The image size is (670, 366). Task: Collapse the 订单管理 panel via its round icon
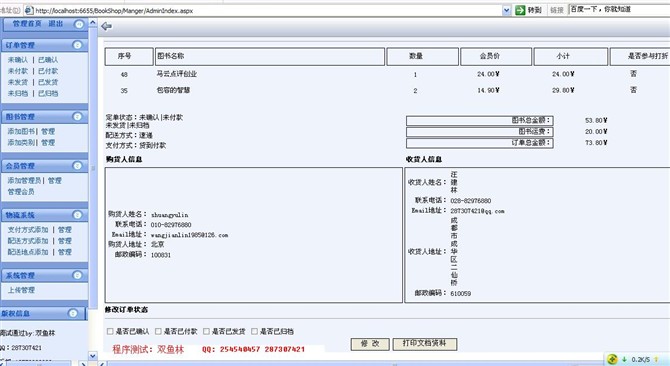(77, 45)
